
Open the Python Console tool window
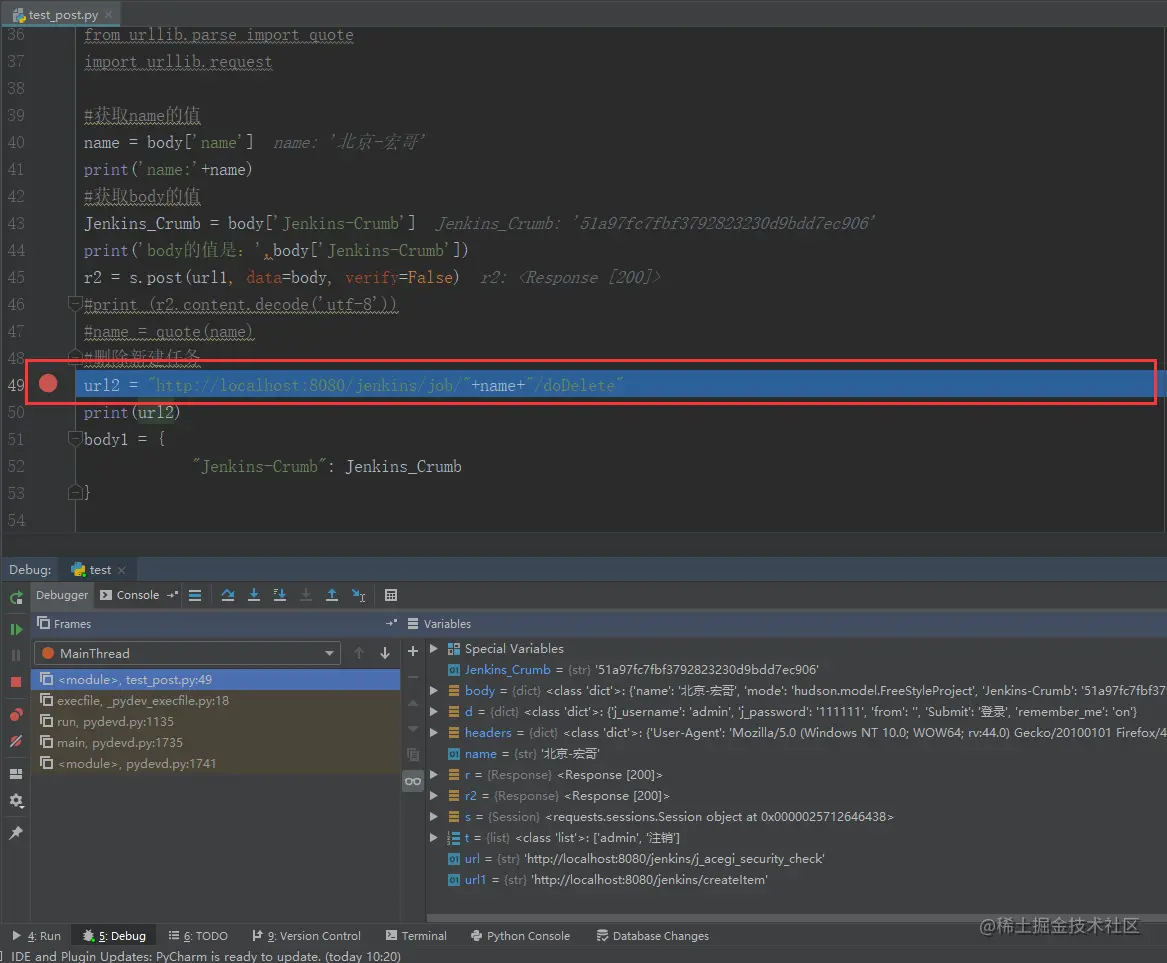[520, 936]
